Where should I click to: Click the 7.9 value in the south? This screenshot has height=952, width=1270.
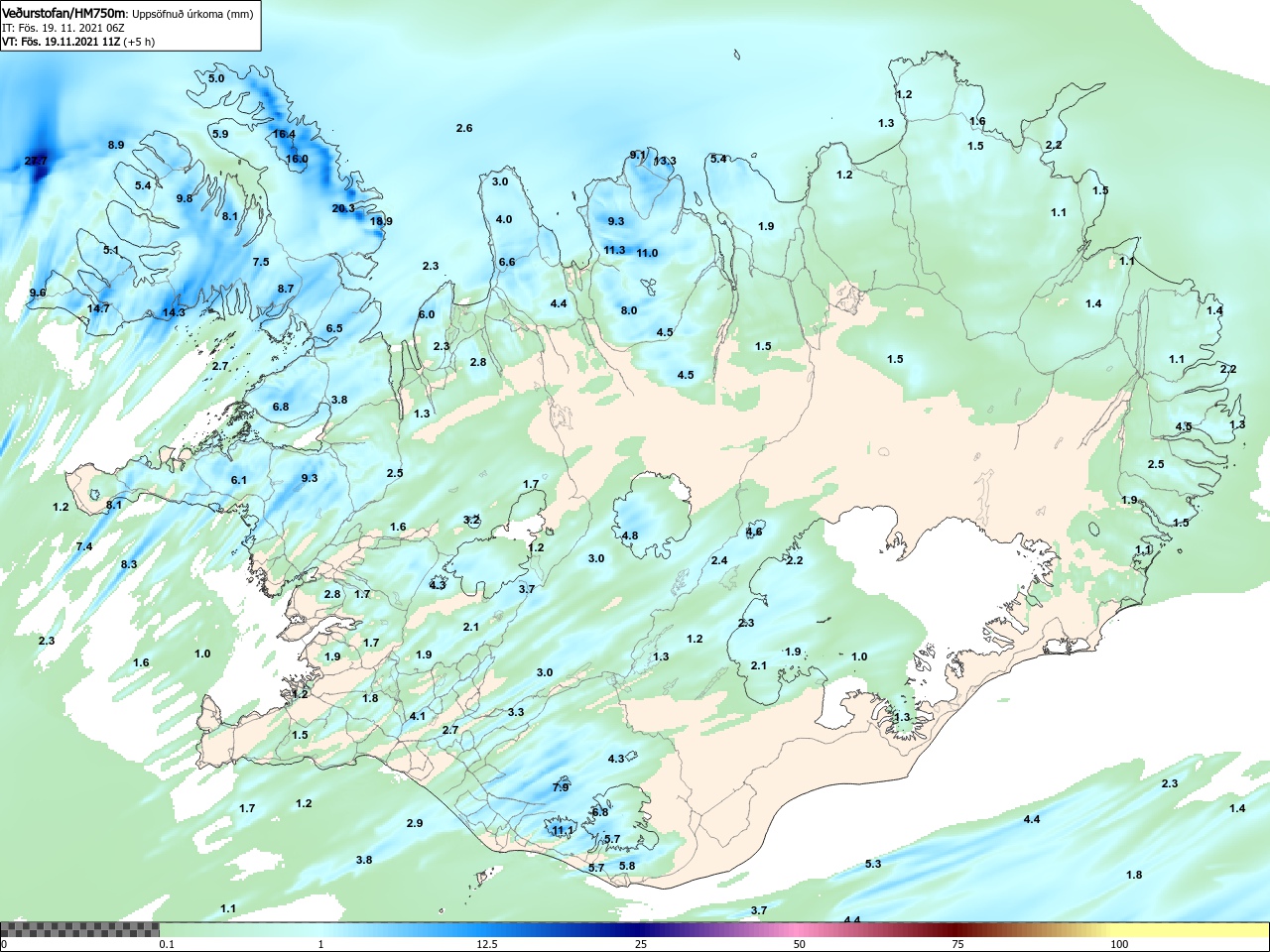tap(561, 787)
